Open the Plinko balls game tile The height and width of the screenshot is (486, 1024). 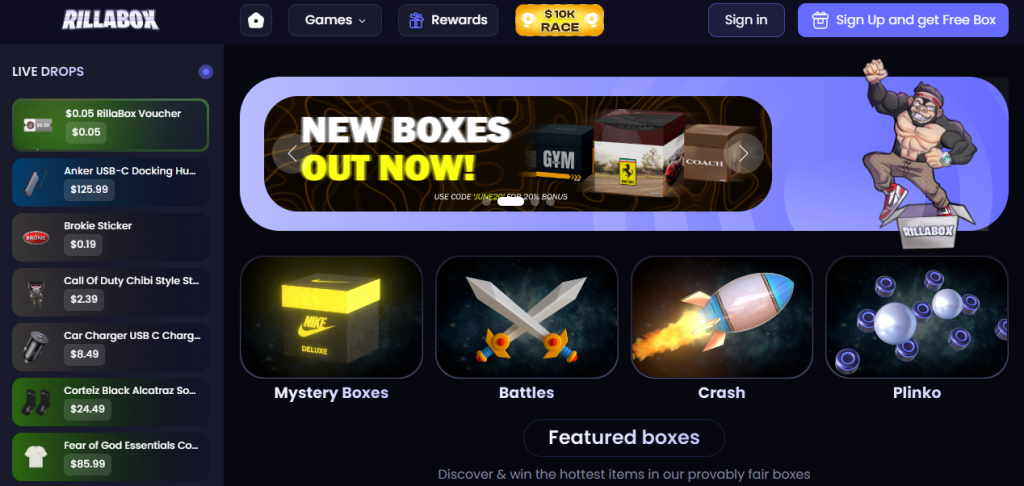click(x=917, y=317)
